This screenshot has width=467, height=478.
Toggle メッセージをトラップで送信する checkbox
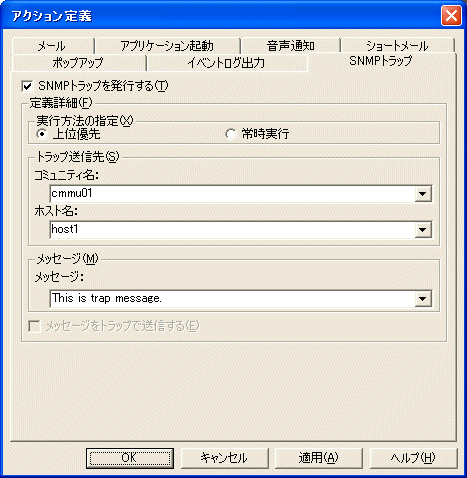coord(34,326)
